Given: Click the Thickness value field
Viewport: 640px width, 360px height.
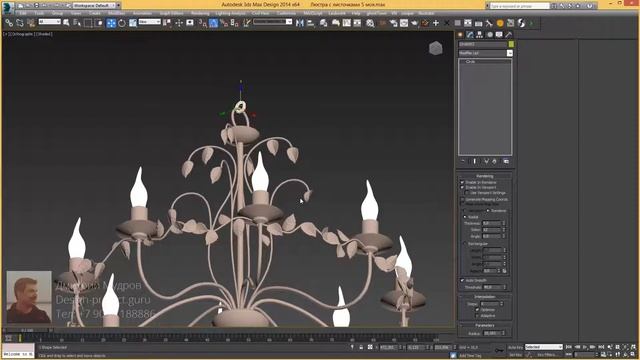Looking at the screenshot, I should 491,224.
